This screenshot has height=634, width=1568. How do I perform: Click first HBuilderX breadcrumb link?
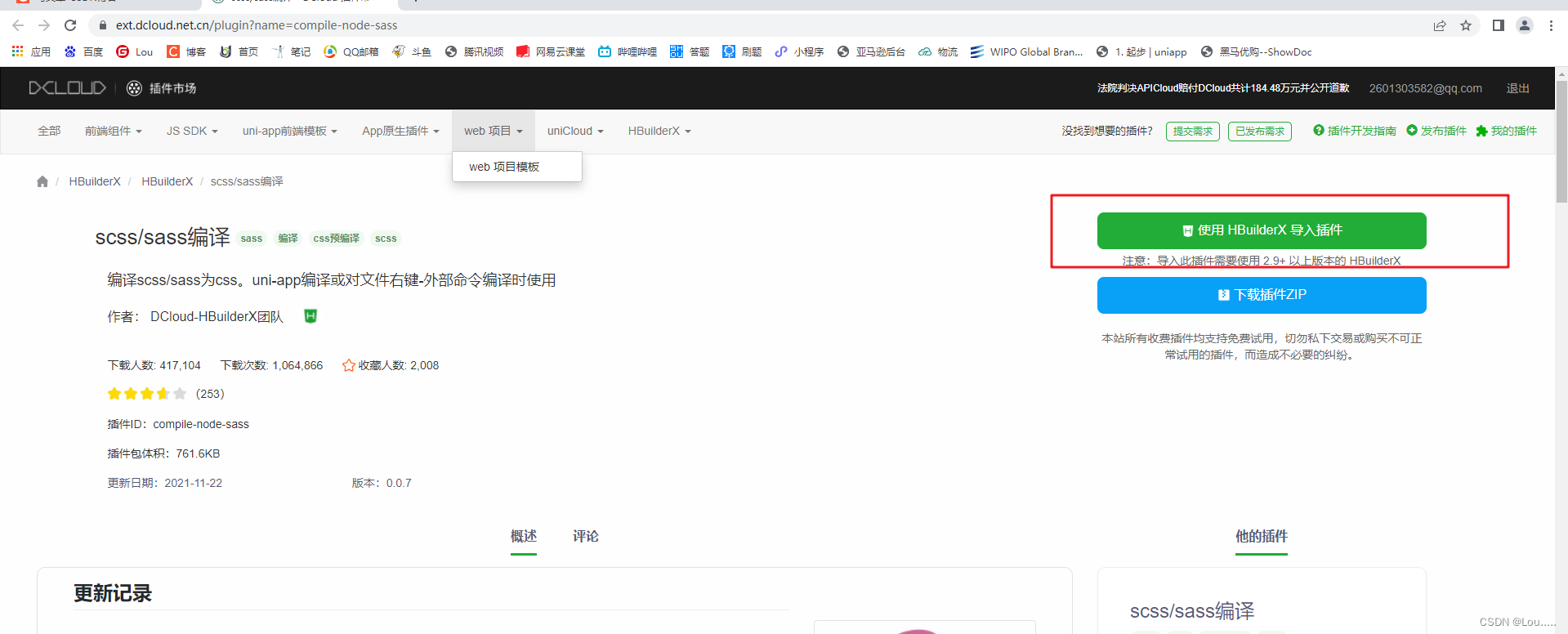95,181
